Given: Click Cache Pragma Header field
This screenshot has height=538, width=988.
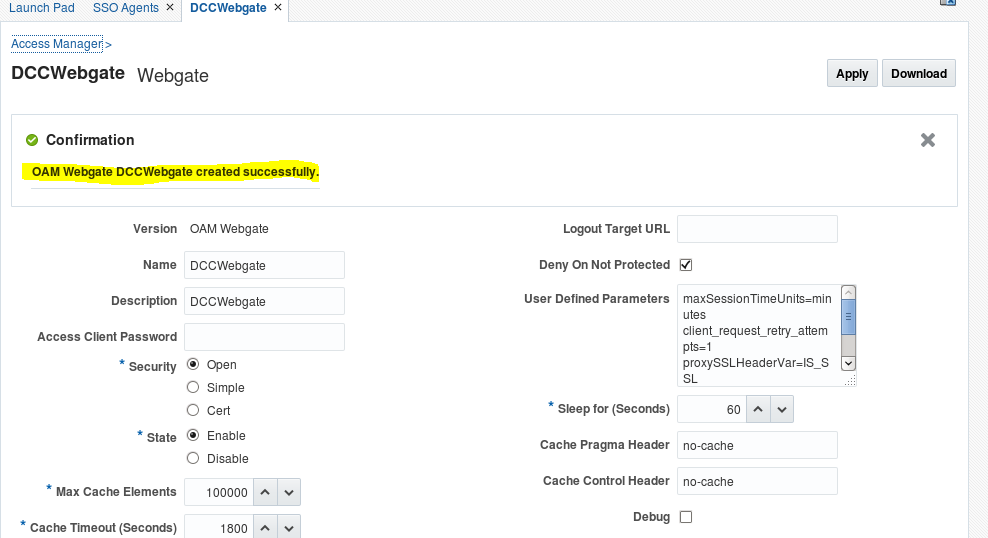Looking at the screenshot, I should pos(757,445).
